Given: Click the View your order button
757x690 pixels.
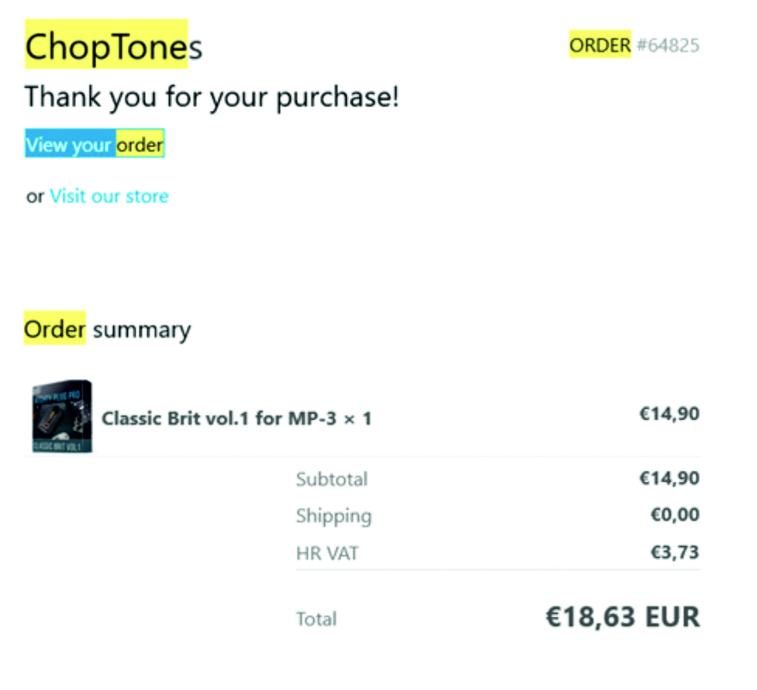Looking at the screenshot, I should [x=94, y=145].
